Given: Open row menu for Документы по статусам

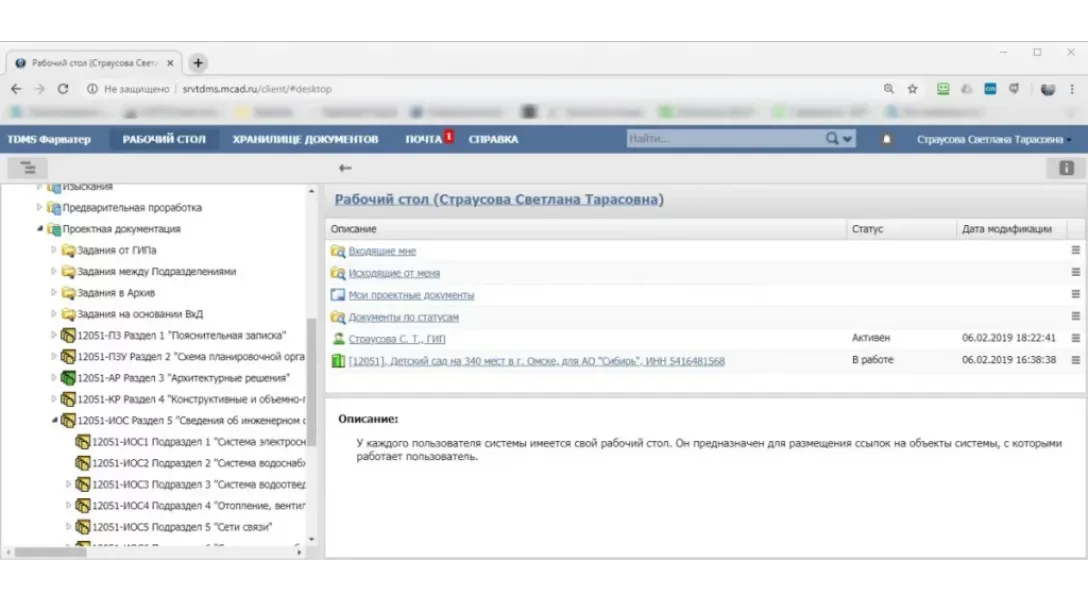Looking at the screenshot, I should tap(1076, 317).
